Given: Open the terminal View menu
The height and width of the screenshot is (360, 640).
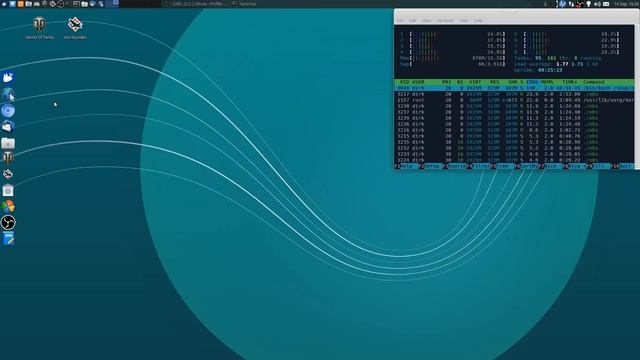Looking at the screenshot, I should coord(427,20).
